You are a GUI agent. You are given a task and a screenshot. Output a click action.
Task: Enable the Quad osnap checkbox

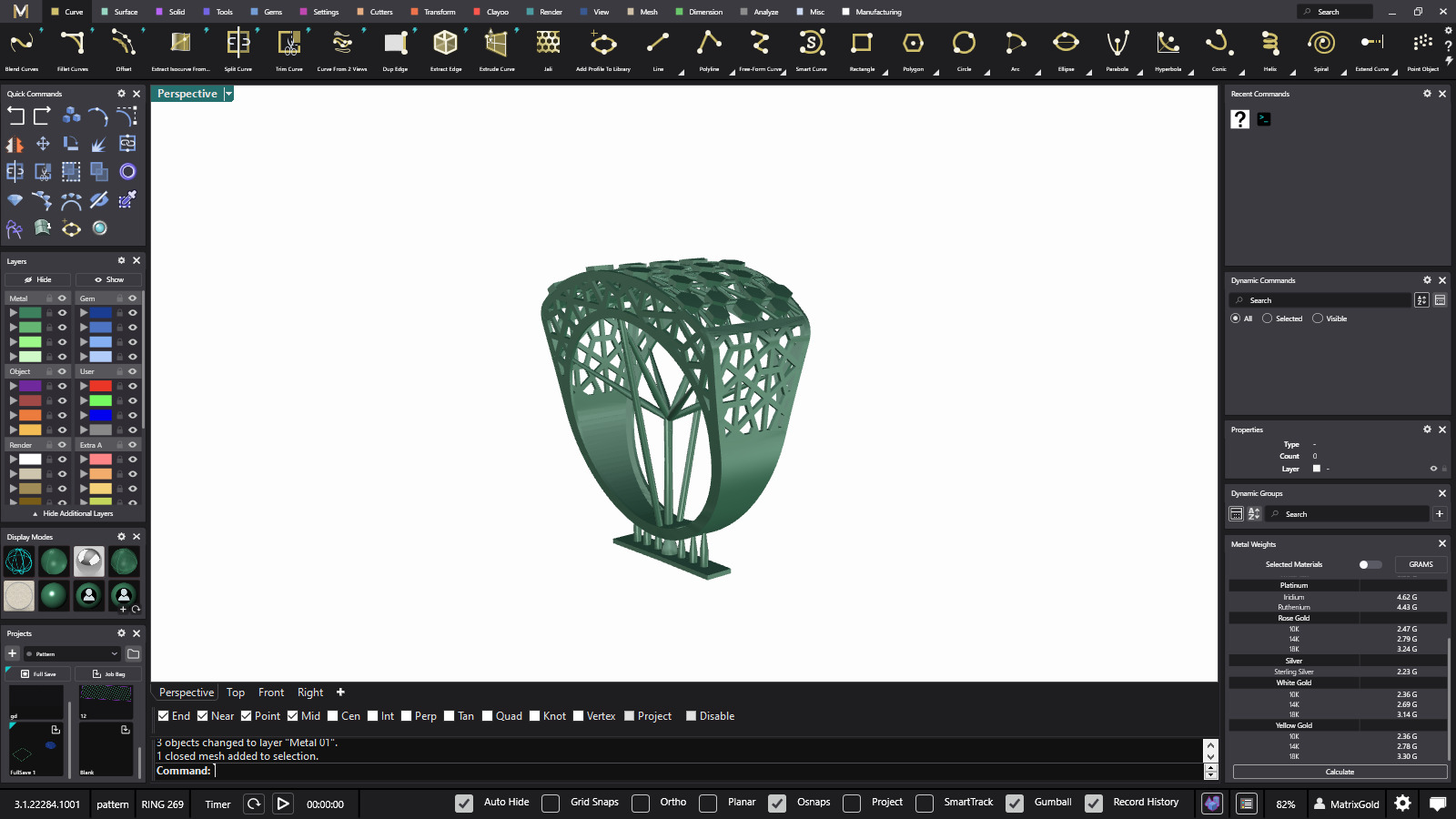(488, 716)
